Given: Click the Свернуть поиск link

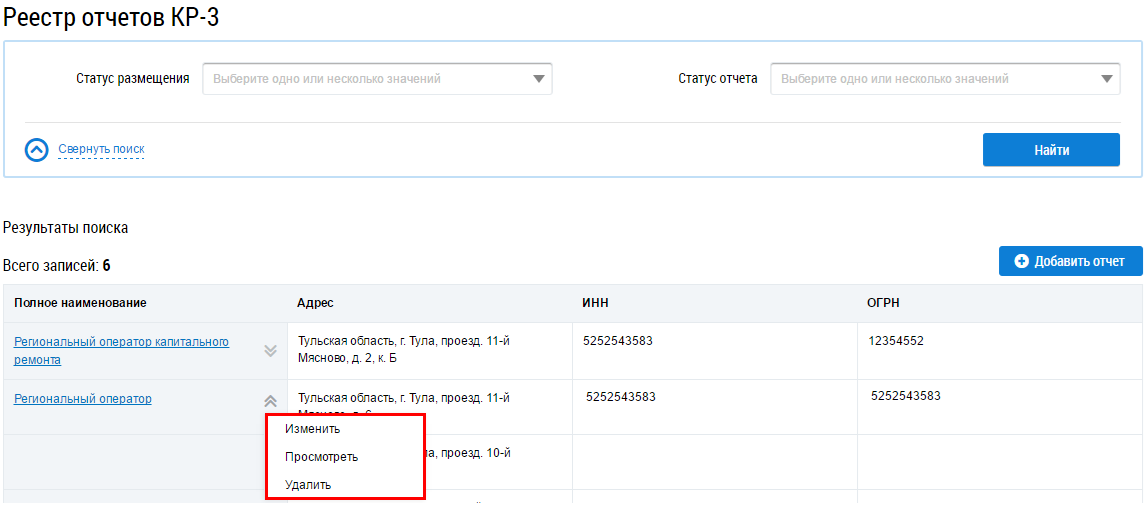Looking at the screenshot, I should click(102, 150).
